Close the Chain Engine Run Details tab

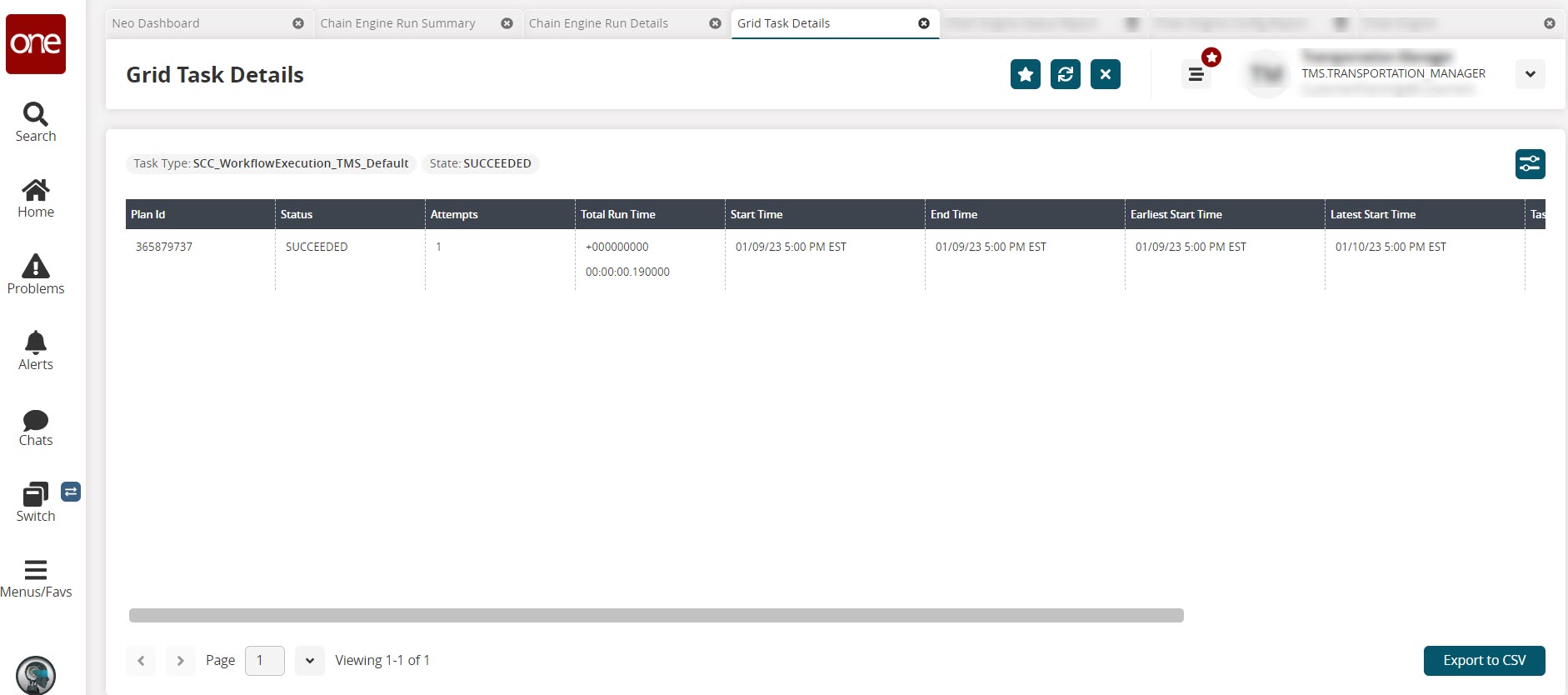click(715, 23)
